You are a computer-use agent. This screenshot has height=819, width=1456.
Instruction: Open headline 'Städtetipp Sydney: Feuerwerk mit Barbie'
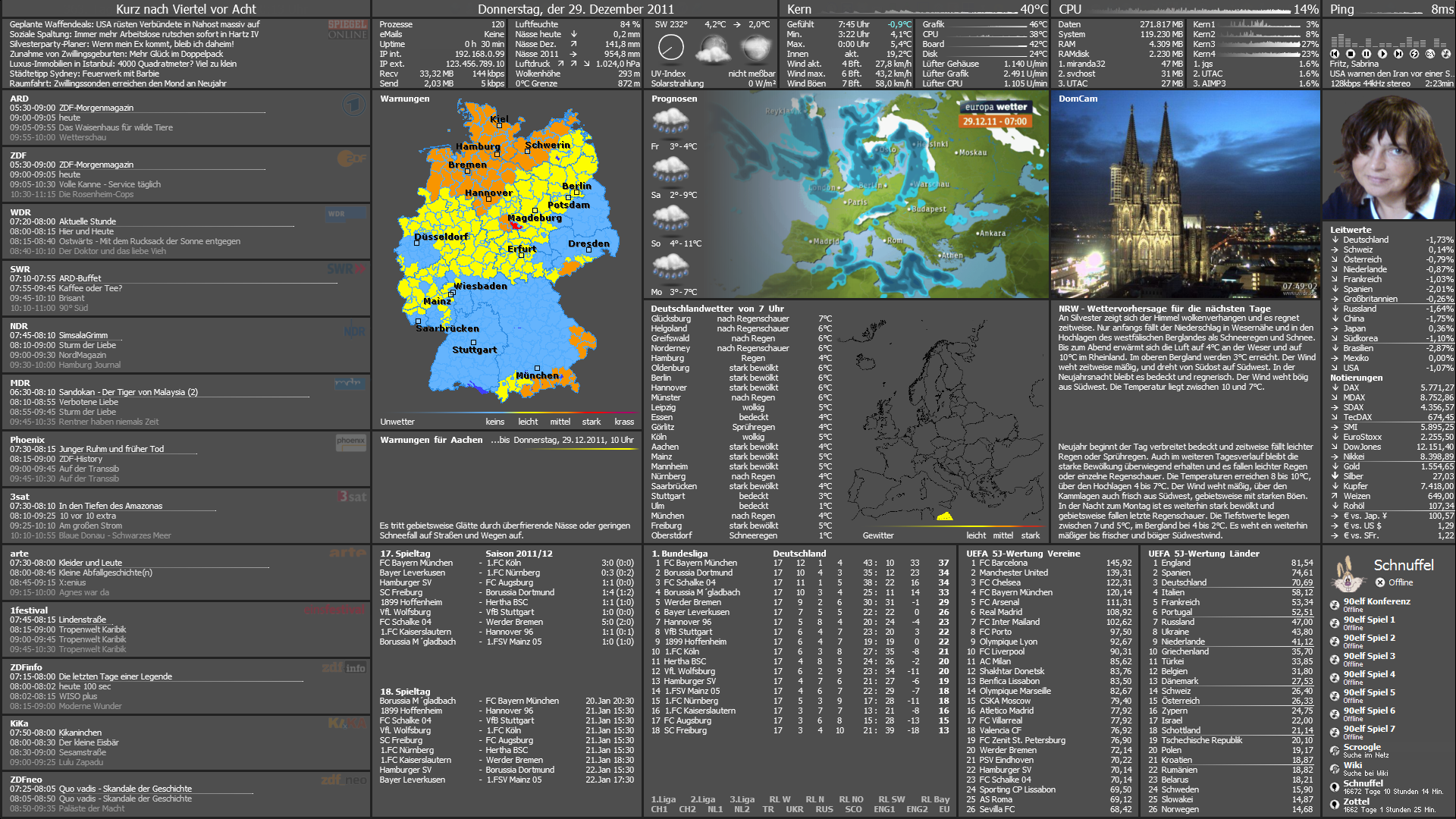coord(84,74)
